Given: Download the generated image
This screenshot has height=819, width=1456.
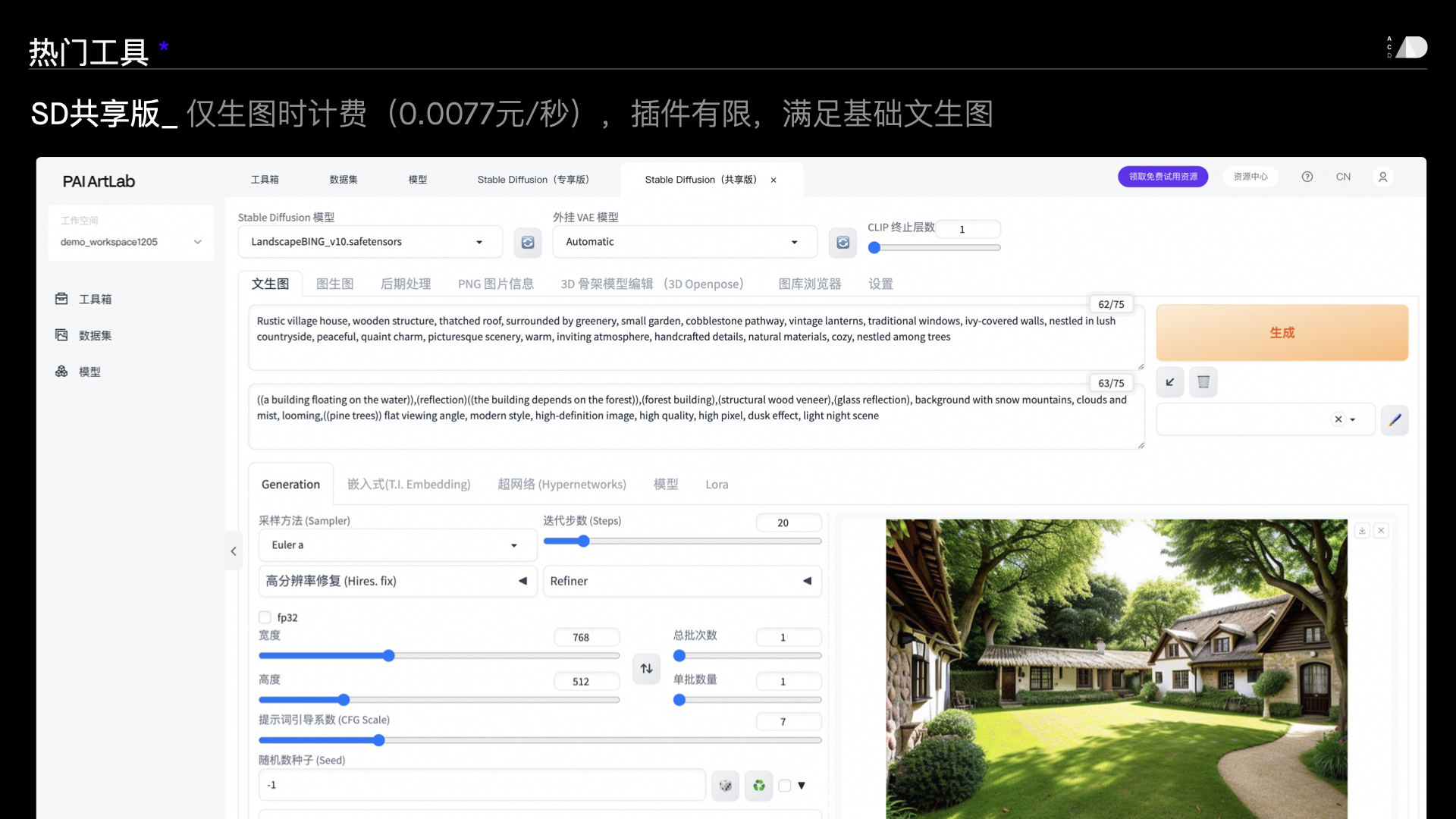Looking at the screenshot, I should pos(1362,531).
